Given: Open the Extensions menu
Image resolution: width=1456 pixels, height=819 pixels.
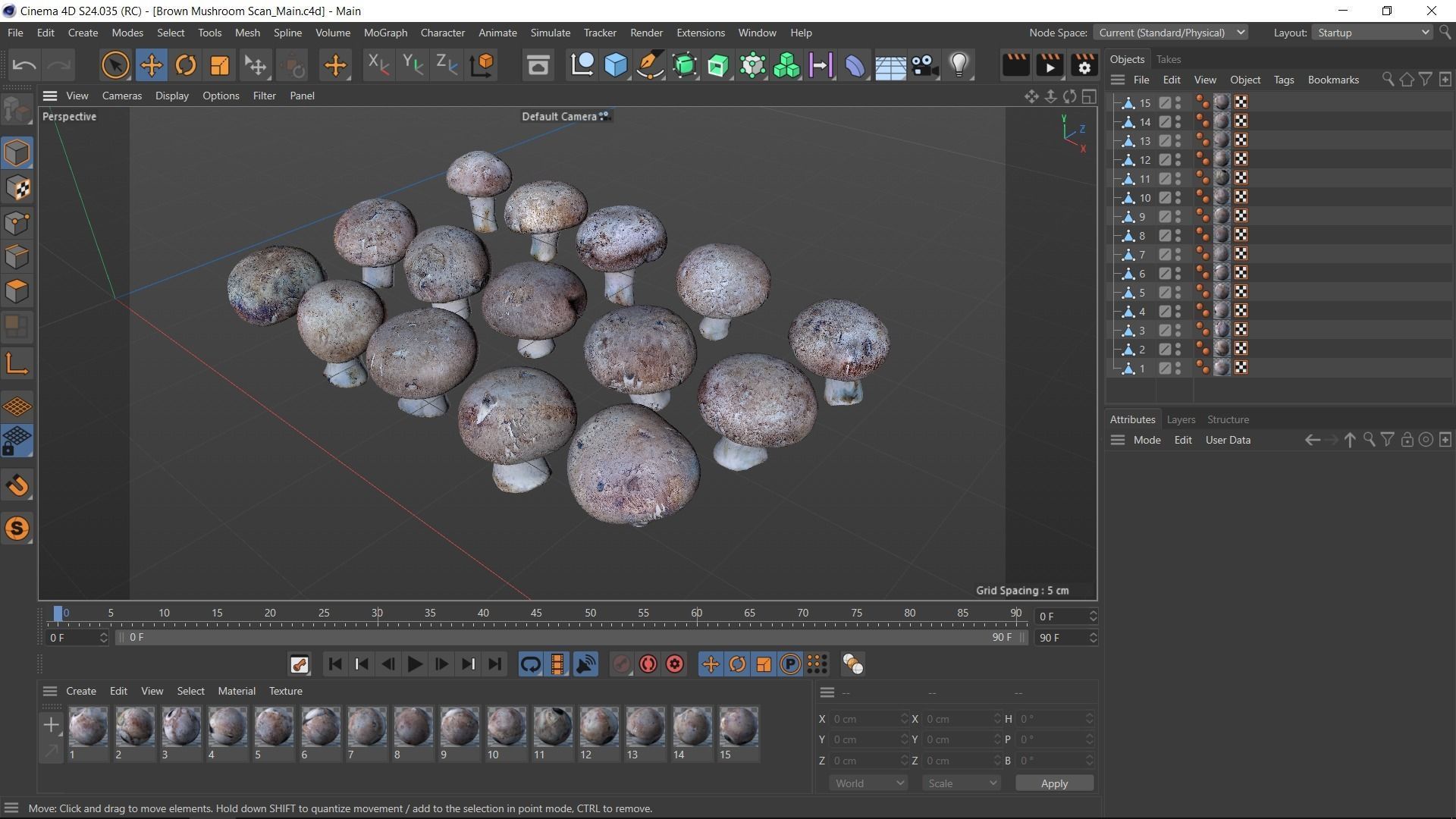Looking at the screenshot, I should (700, 33).
